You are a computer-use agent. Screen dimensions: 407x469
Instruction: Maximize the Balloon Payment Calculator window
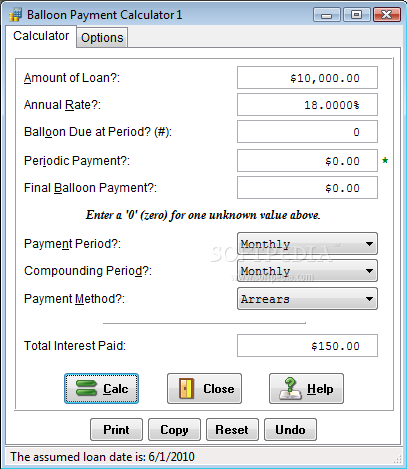(356, 15)
